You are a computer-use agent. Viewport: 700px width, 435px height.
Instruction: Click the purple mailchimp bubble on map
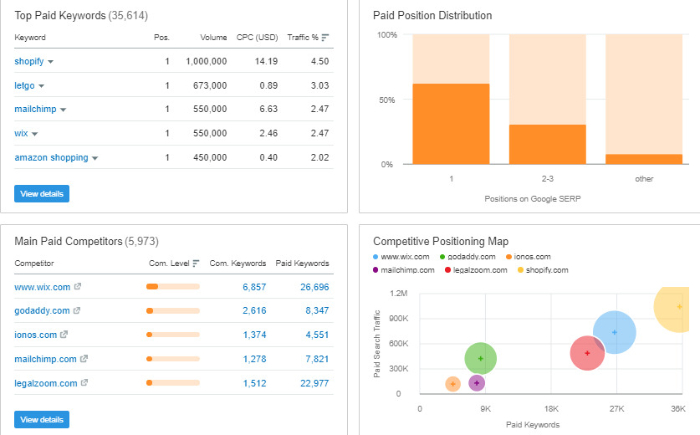coord(476,383)
